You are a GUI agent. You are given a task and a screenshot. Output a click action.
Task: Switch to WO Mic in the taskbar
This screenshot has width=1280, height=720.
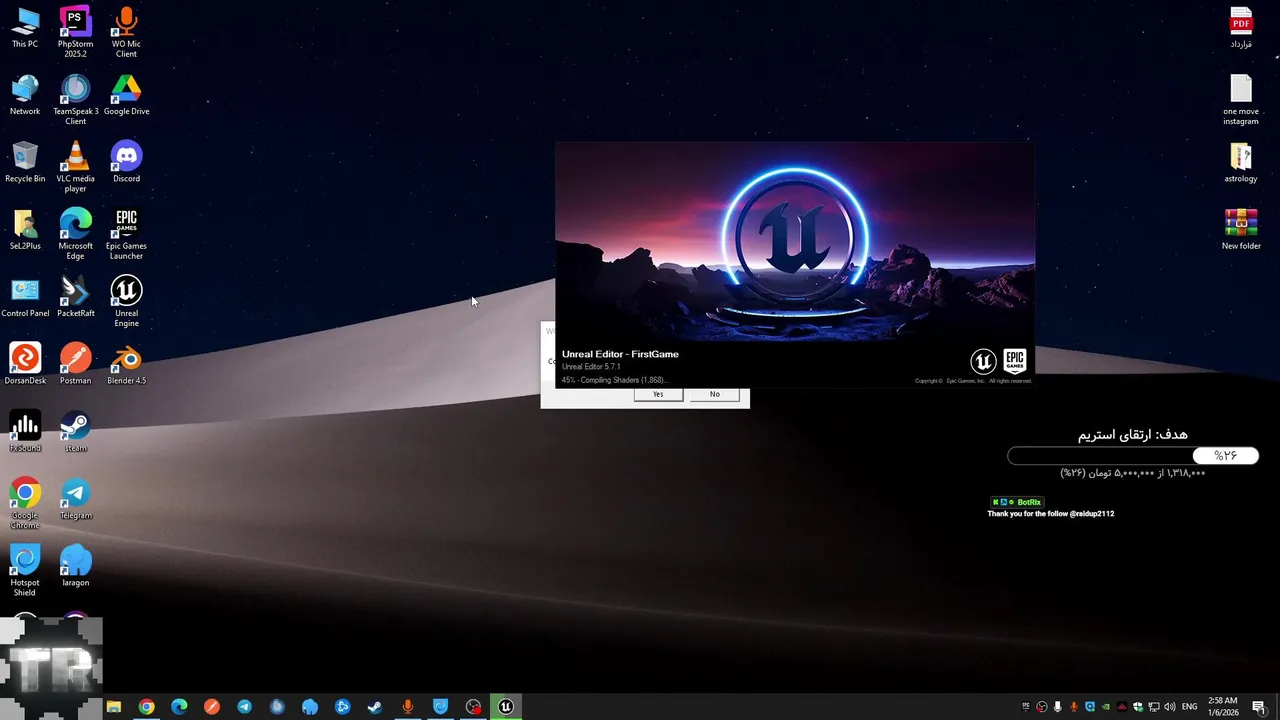pos(407,707)
